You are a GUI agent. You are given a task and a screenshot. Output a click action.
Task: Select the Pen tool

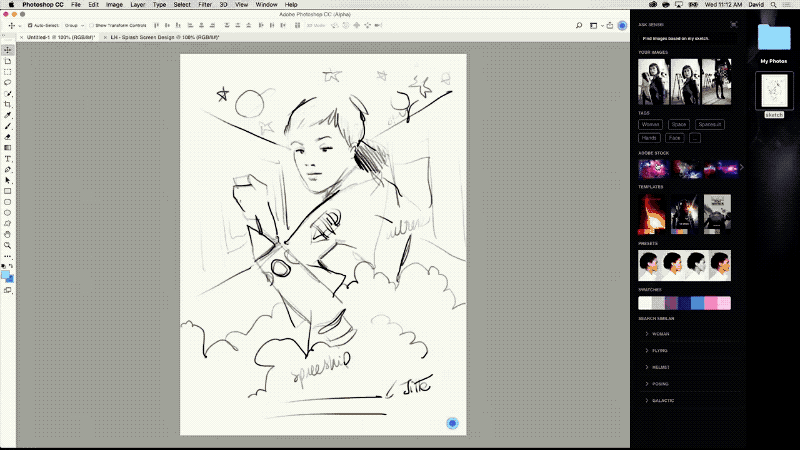click(8, 169)
